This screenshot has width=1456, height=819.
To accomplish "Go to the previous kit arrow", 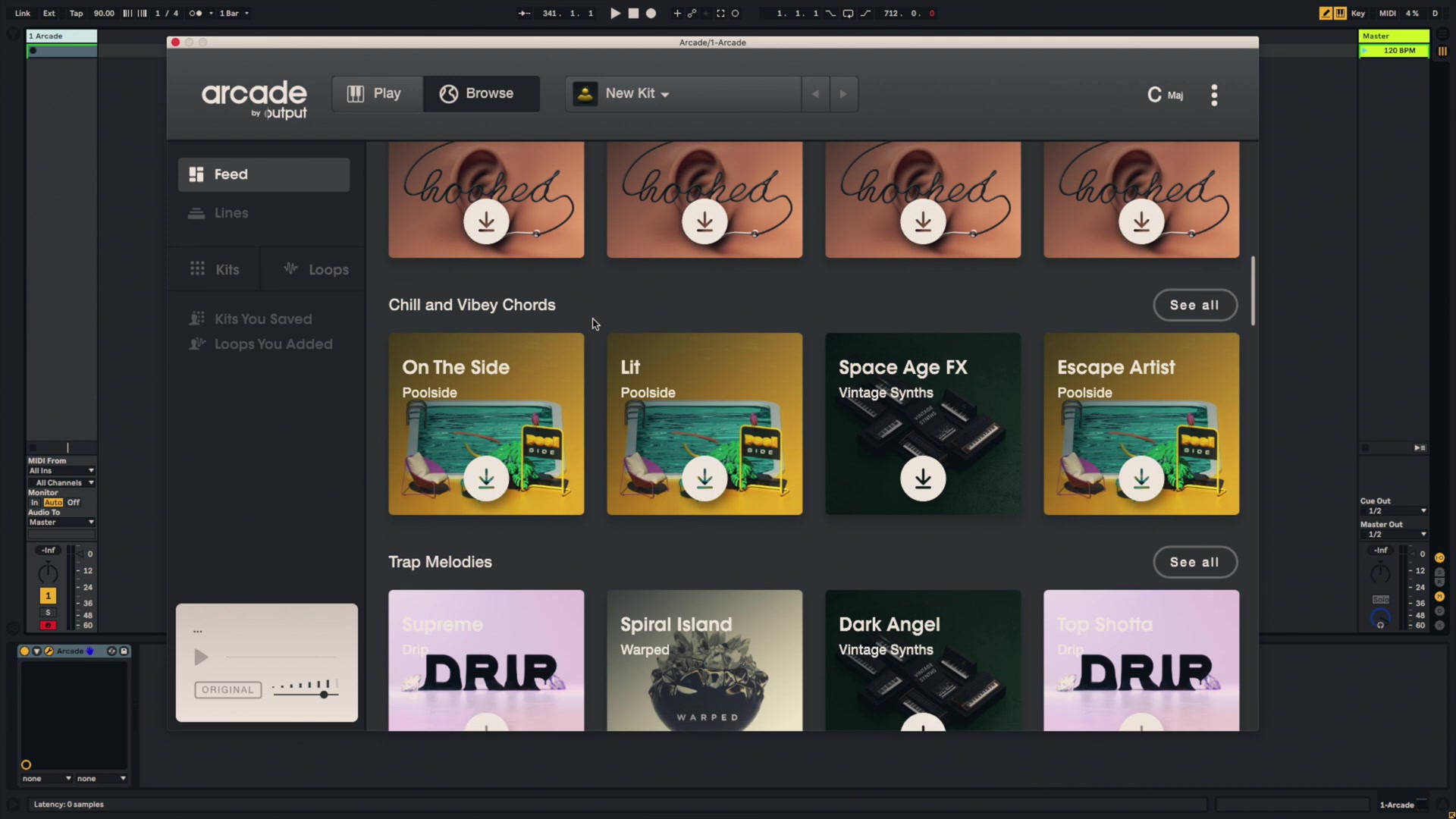I will click(815, 94).
